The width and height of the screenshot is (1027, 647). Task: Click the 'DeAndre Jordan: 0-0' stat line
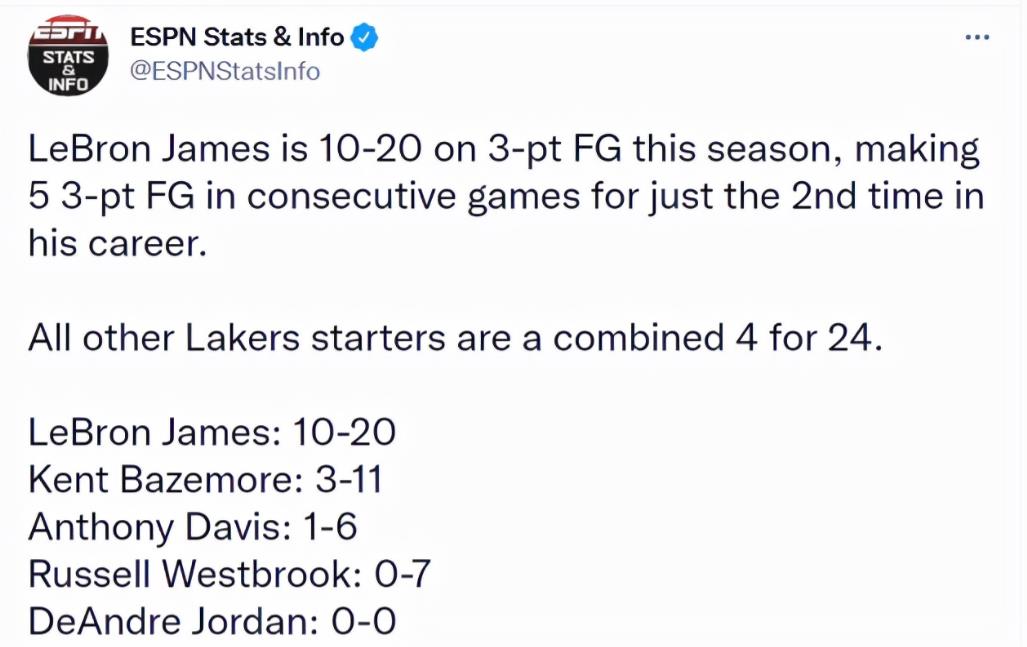(x=212, y=621)
